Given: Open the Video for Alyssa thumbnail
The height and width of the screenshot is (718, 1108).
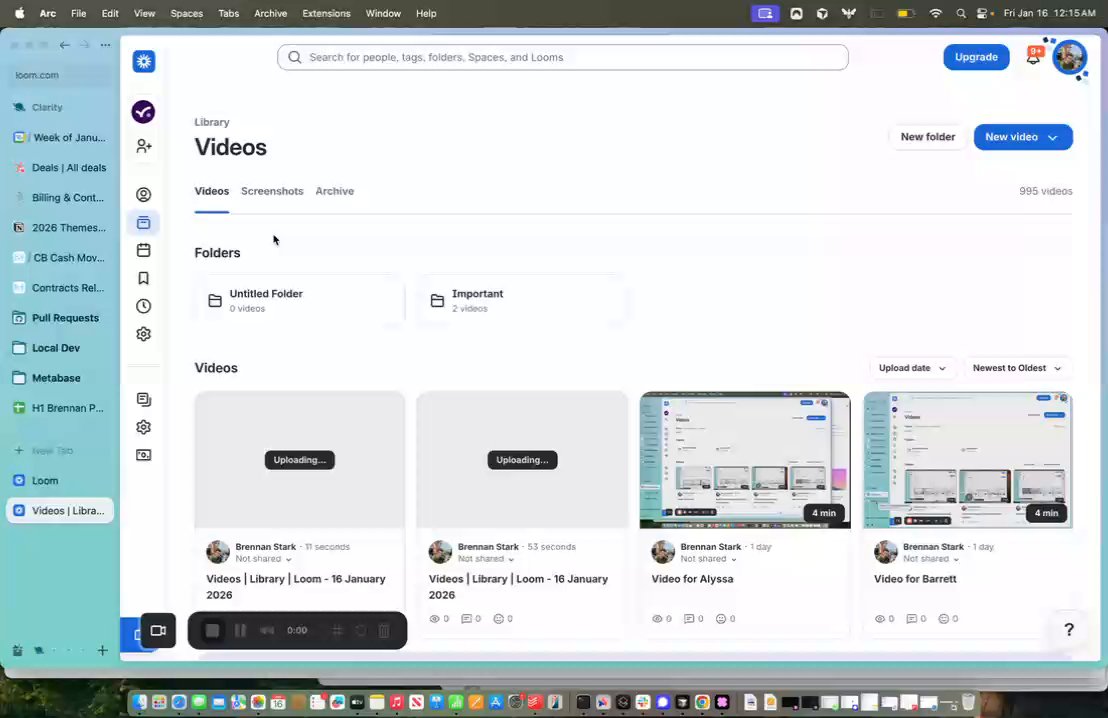Looking at the screenshot, I should coord(745,460).
